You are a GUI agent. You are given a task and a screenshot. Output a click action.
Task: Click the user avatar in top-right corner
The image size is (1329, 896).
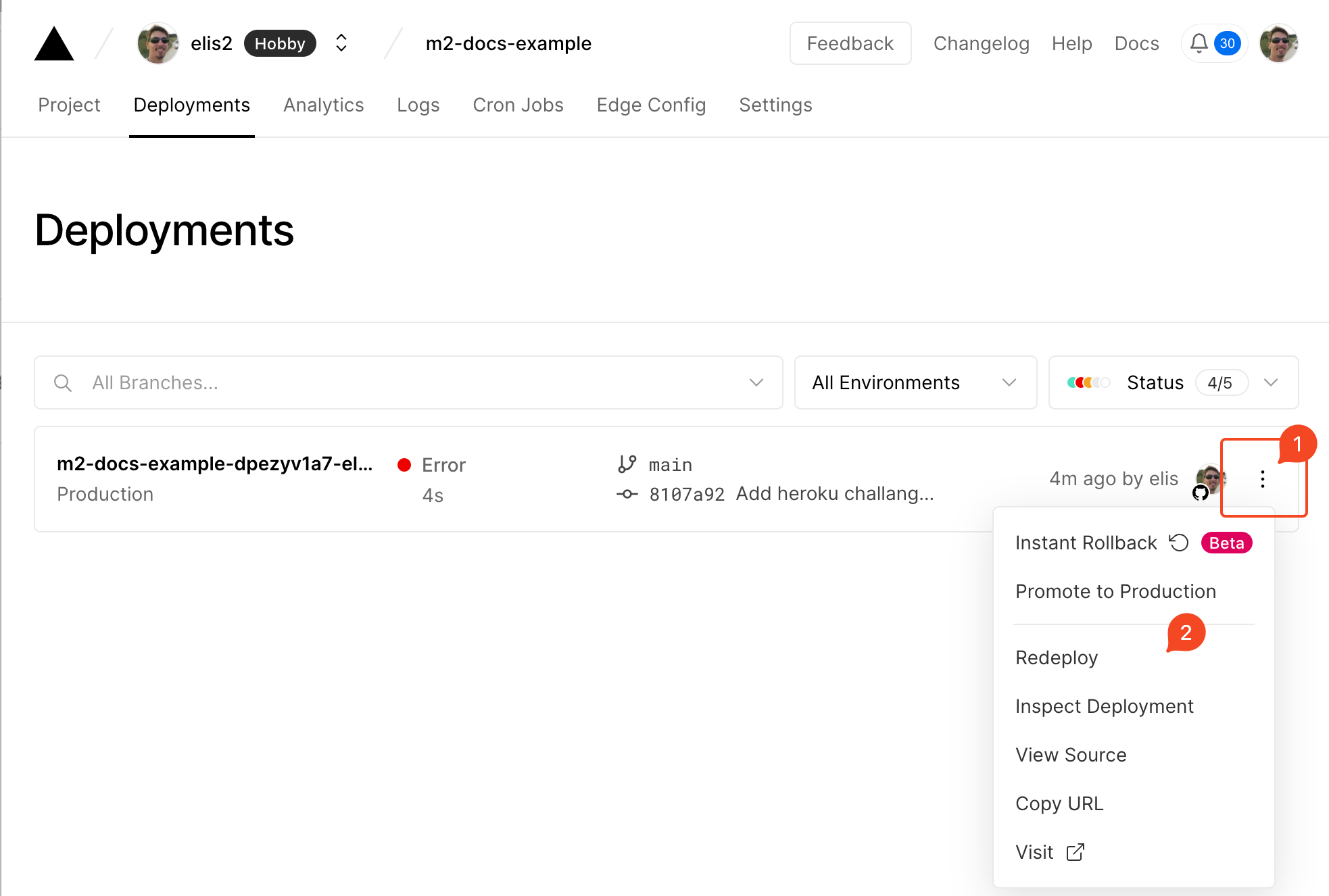(x=1278, y=43)
